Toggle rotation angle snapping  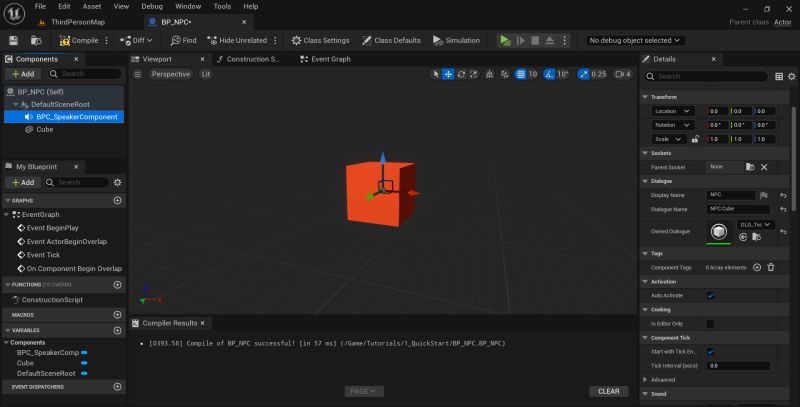pyautogui.click(x=549, y=74)
